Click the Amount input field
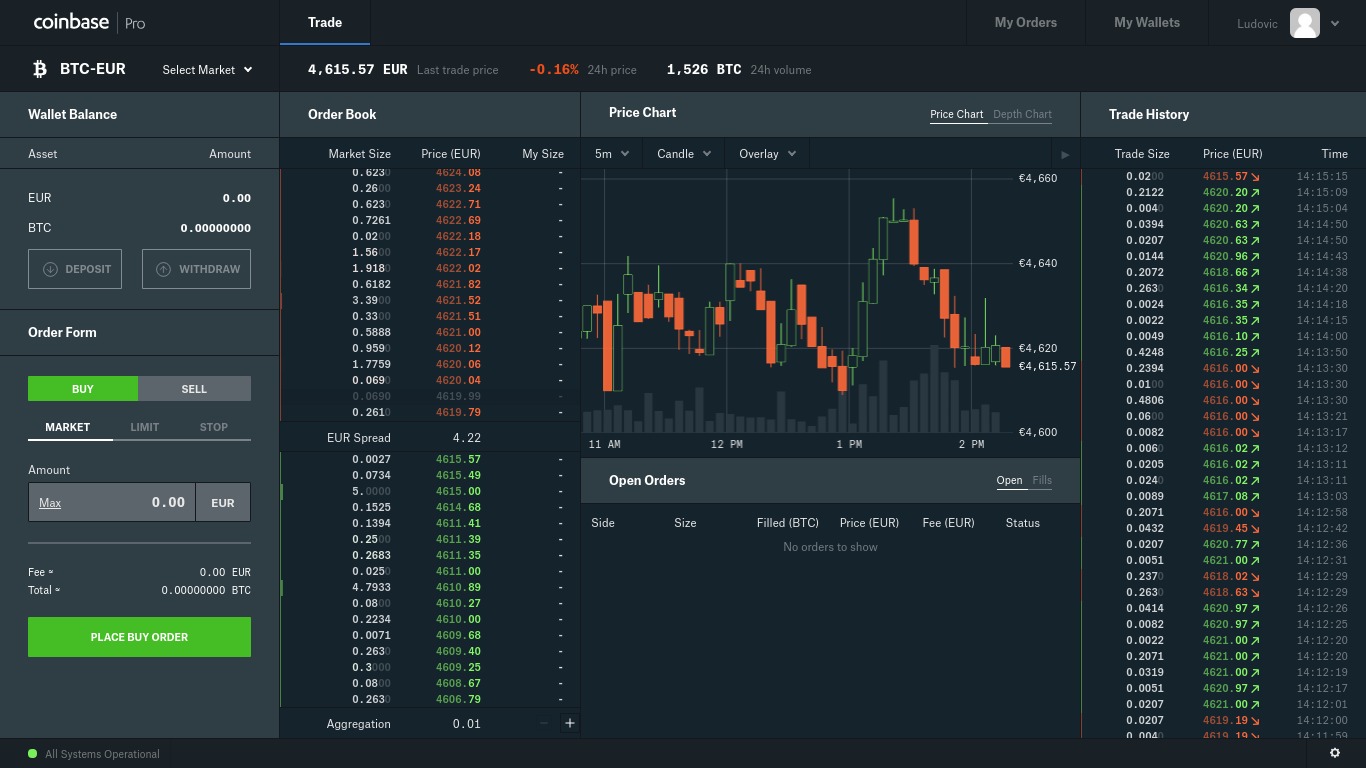The width and height of the screenshot is (1366, 768). tap(112, 502)
